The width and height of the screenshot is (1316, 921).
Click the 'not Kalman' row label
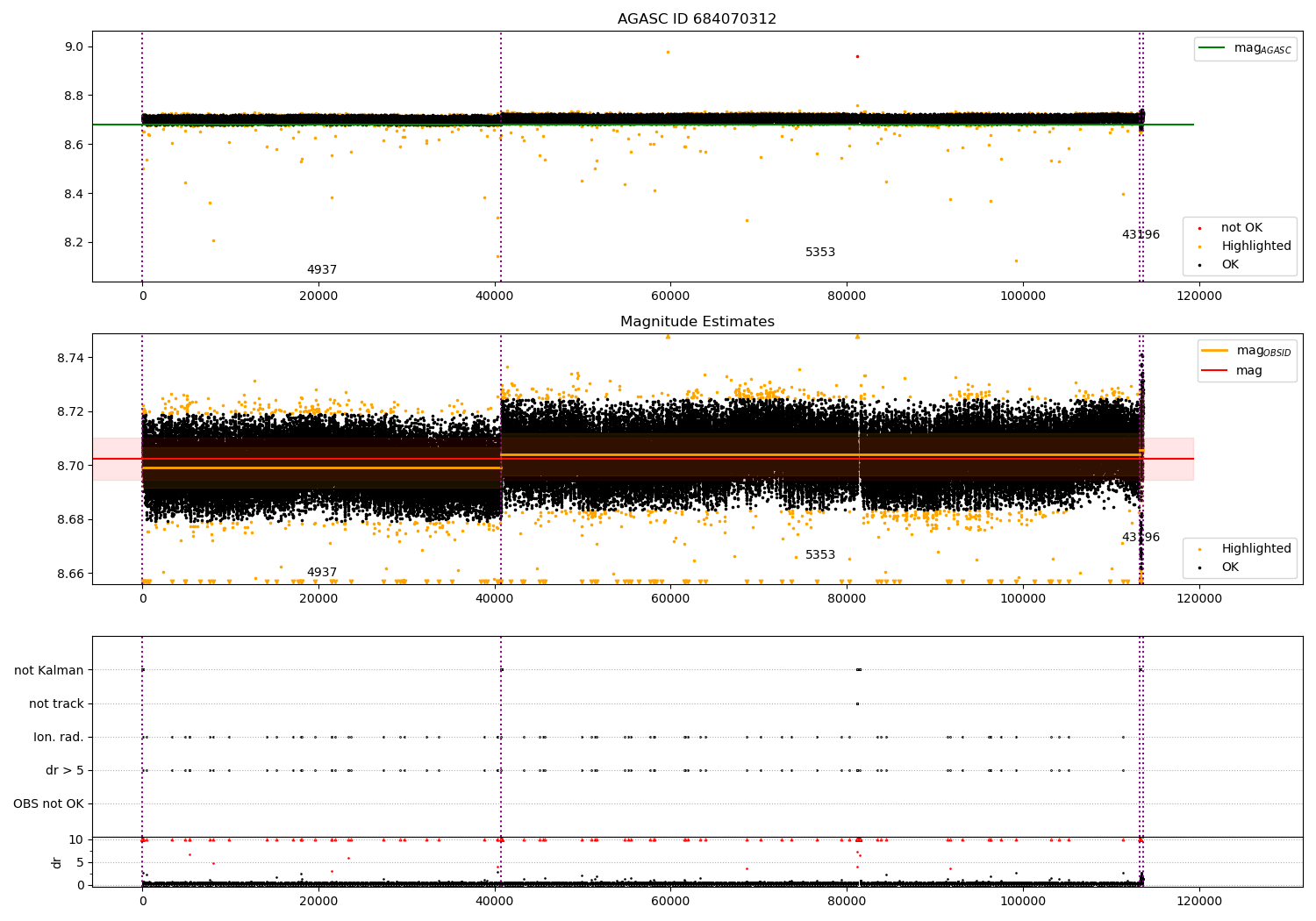(49, 670)
